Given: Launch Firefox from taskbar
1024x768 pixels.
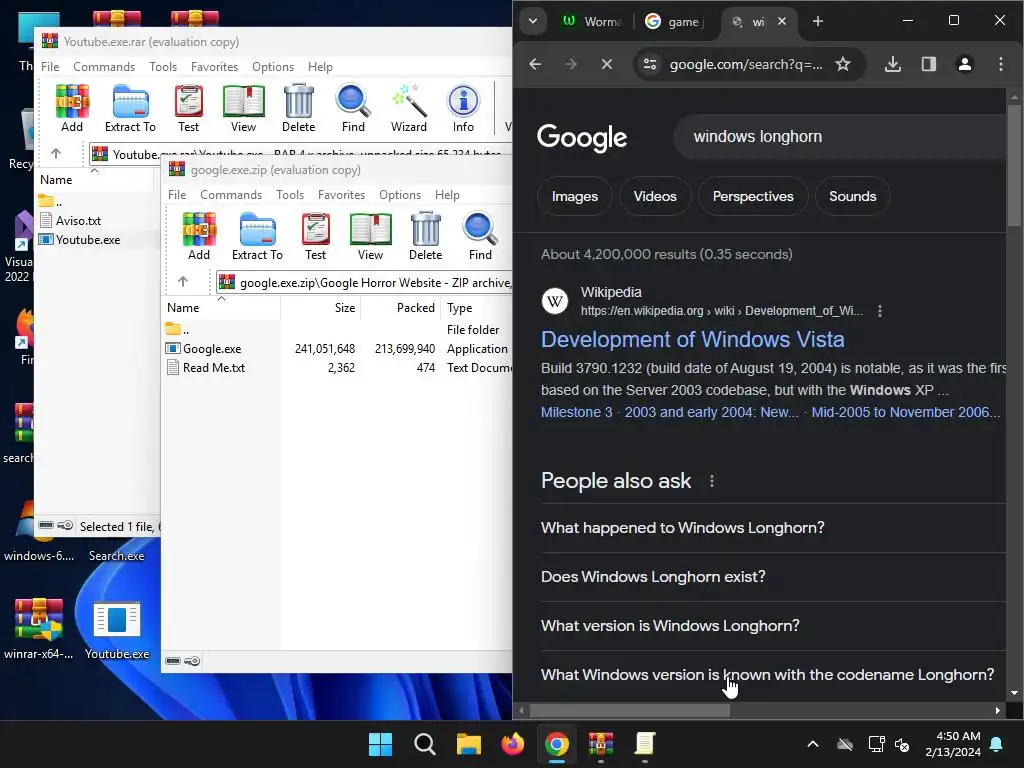Looking at the screenshot, I should (513, 744).
